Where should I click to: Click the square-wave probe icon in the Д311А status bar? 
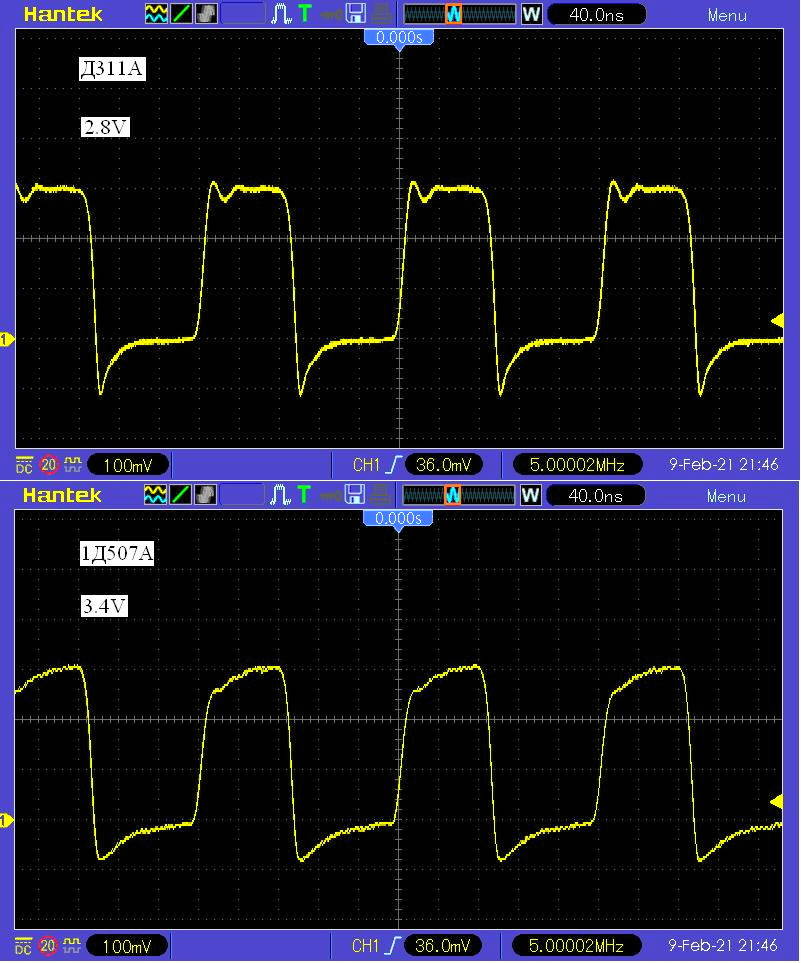(x=73, y=464)
